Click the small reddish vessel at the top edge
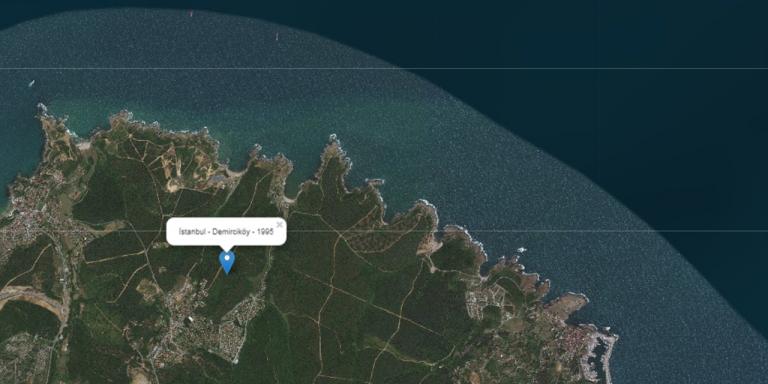The width and height of the screenshot is (768, 384). point(191,14)
